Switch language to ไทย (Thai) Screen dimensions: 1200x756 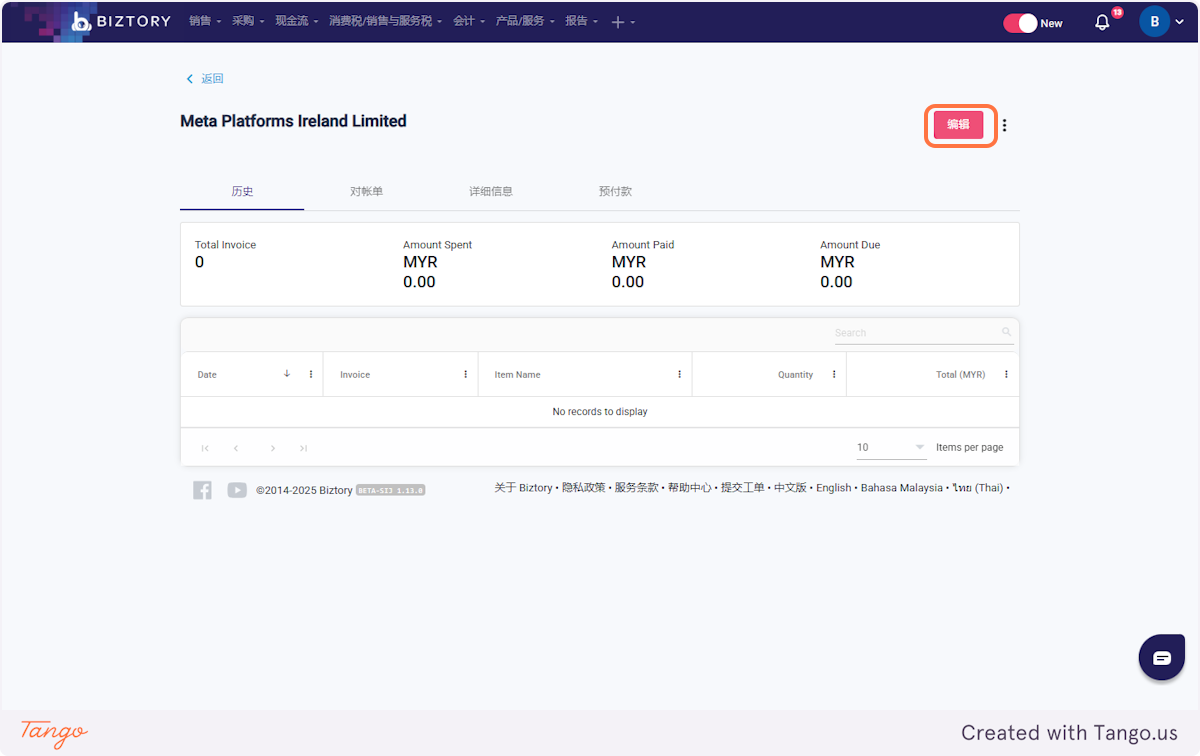click(978, 488)
